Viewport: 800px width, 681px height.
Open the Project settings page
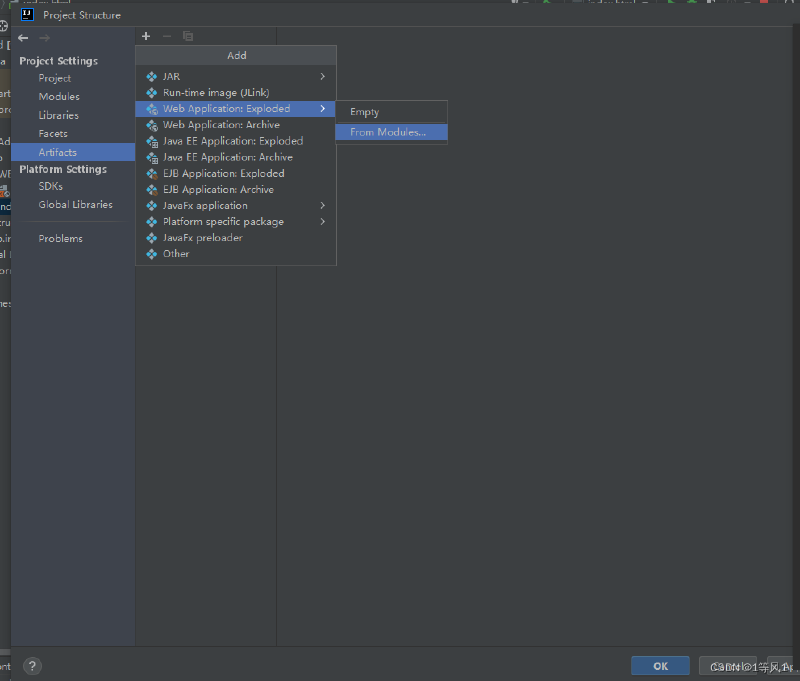(x=55, y=79)
